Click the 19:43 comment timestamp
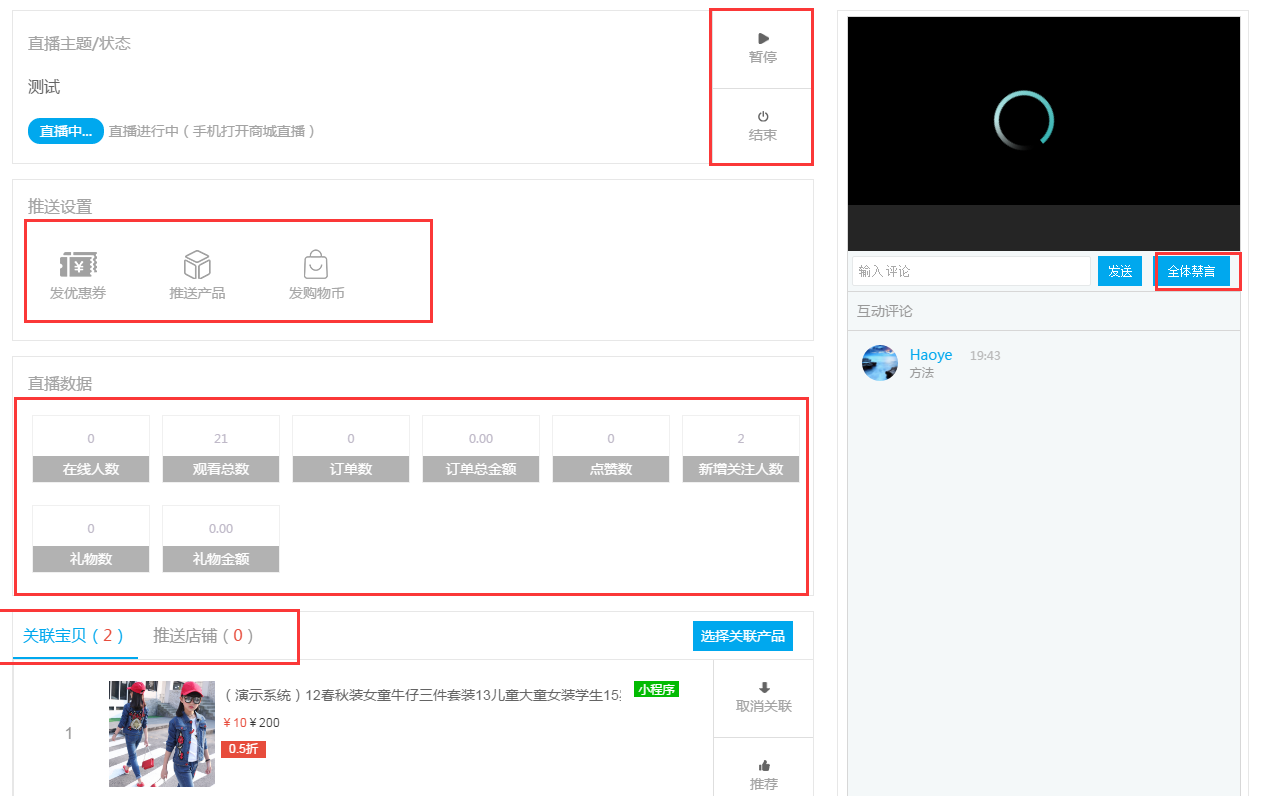The image size is (1281, 796). click(985, 356)
